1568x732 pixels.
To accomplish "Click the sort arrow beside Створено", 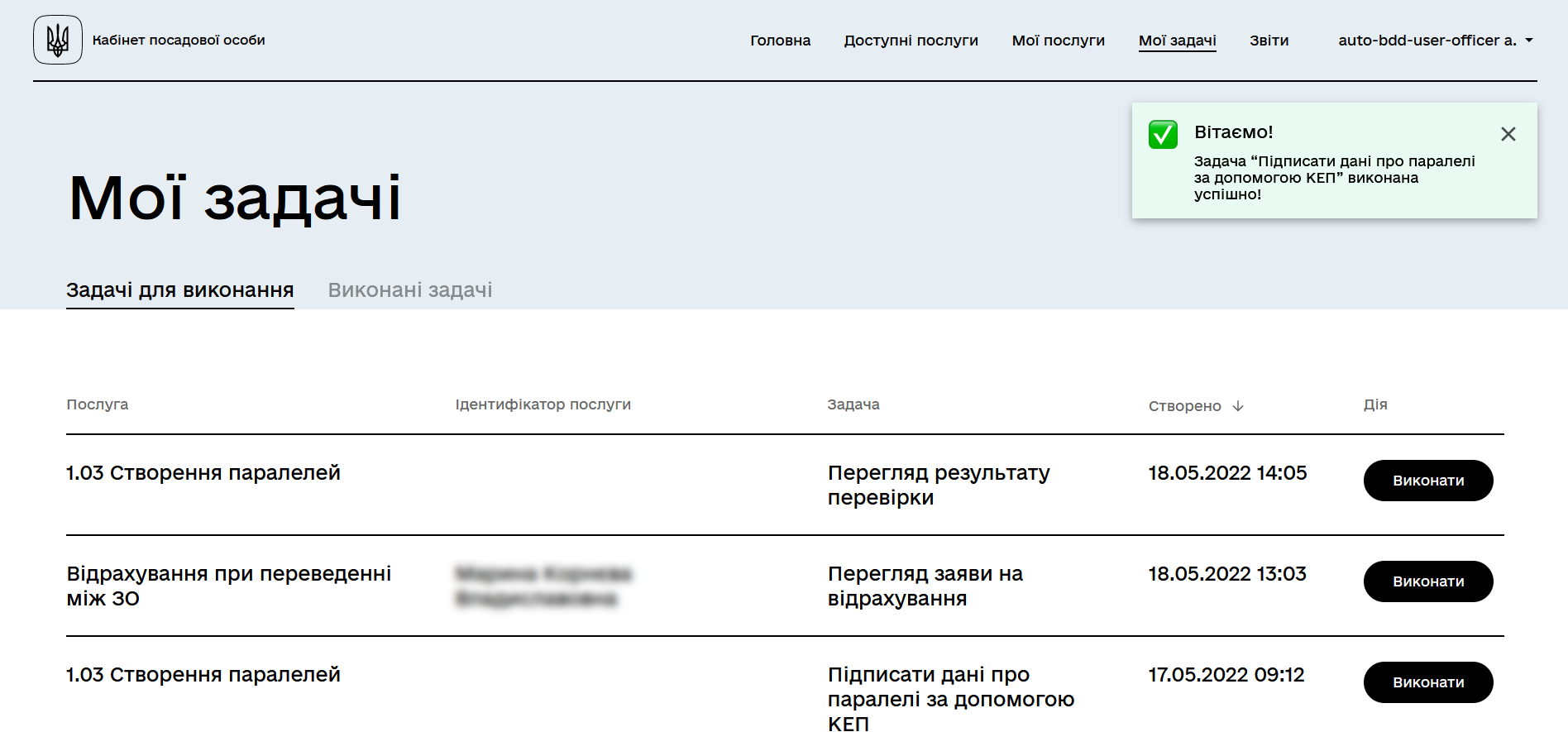I will tap(1238, 406).
